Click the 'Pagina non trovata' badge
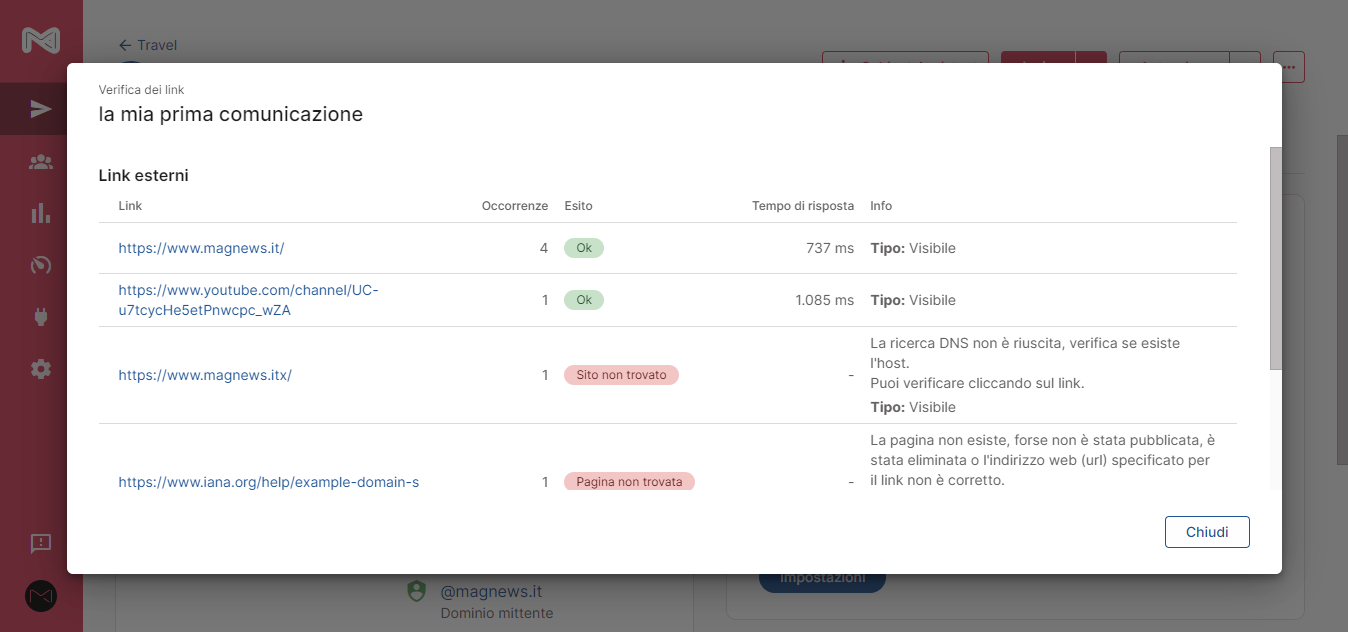This screenshot has height=632, width=1348. click(x=629, y=482)
